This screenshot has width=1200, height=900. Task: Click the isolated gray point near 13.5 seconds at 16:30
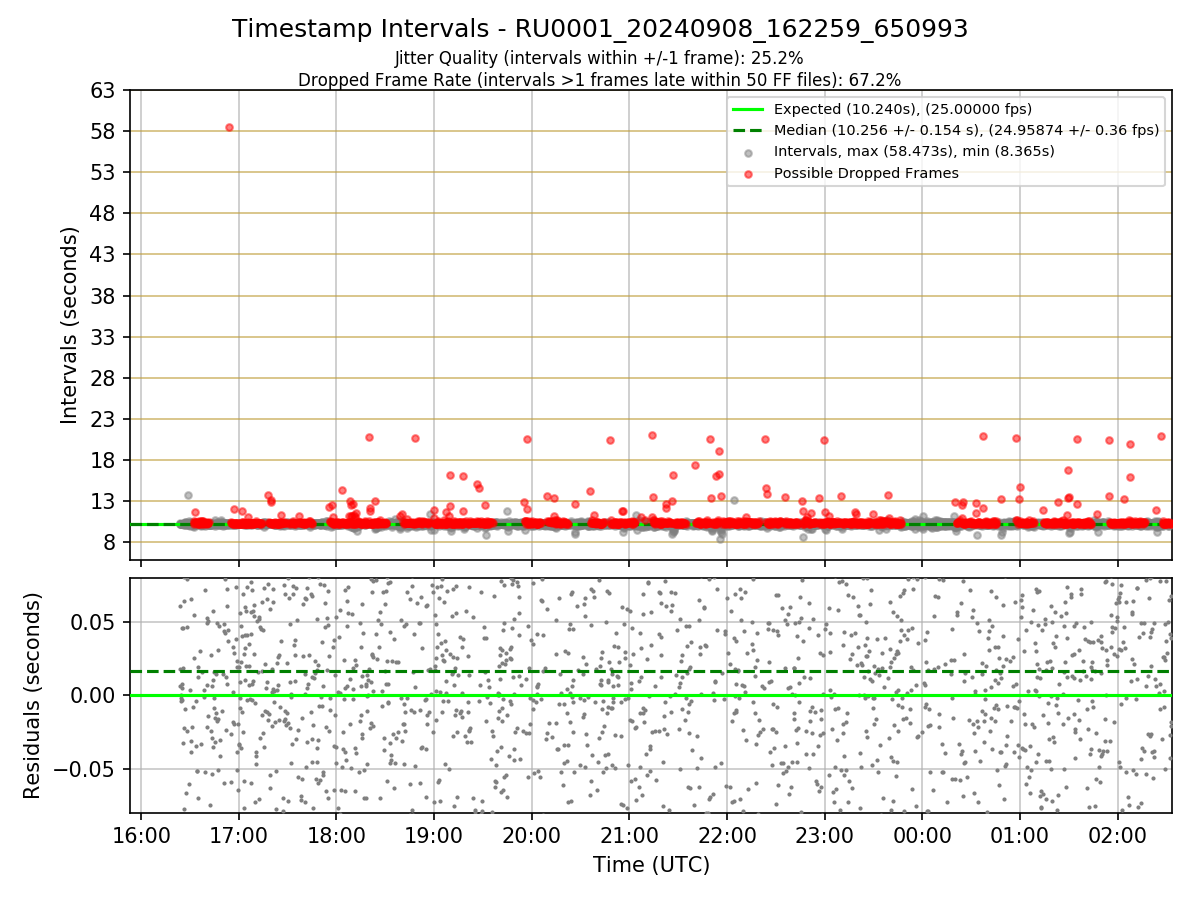[x=188, y=495]
